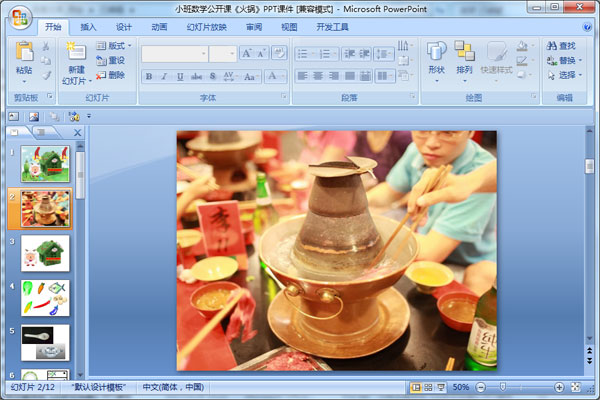600x400 pixels.
Task: Open the 粘贴 paste options arrow
Action: 24,82
